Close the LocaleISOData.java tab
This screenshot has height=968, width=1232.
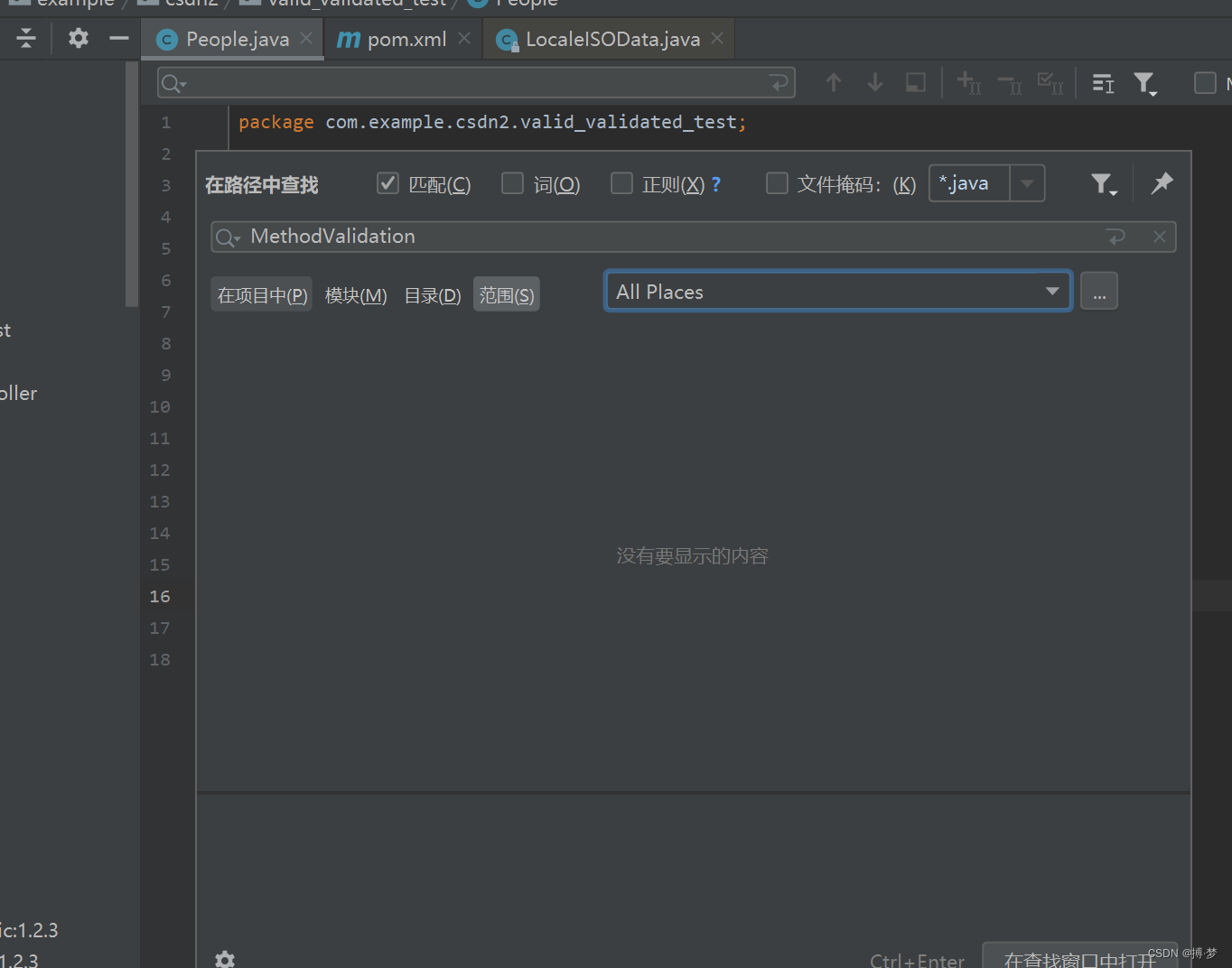coord(717,39)
